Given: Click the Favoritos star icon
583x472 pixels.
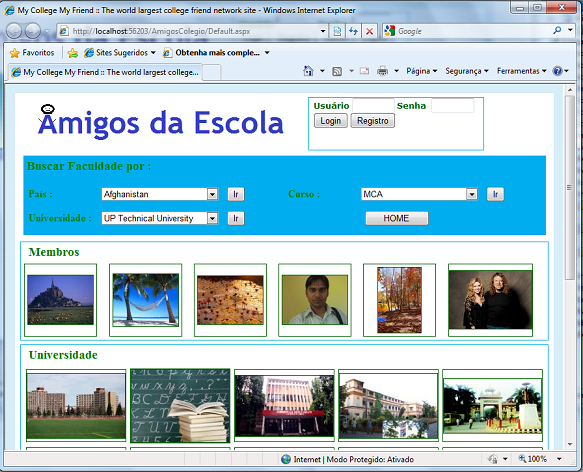Looking at the screenshot, I should (x=15, y=53).
